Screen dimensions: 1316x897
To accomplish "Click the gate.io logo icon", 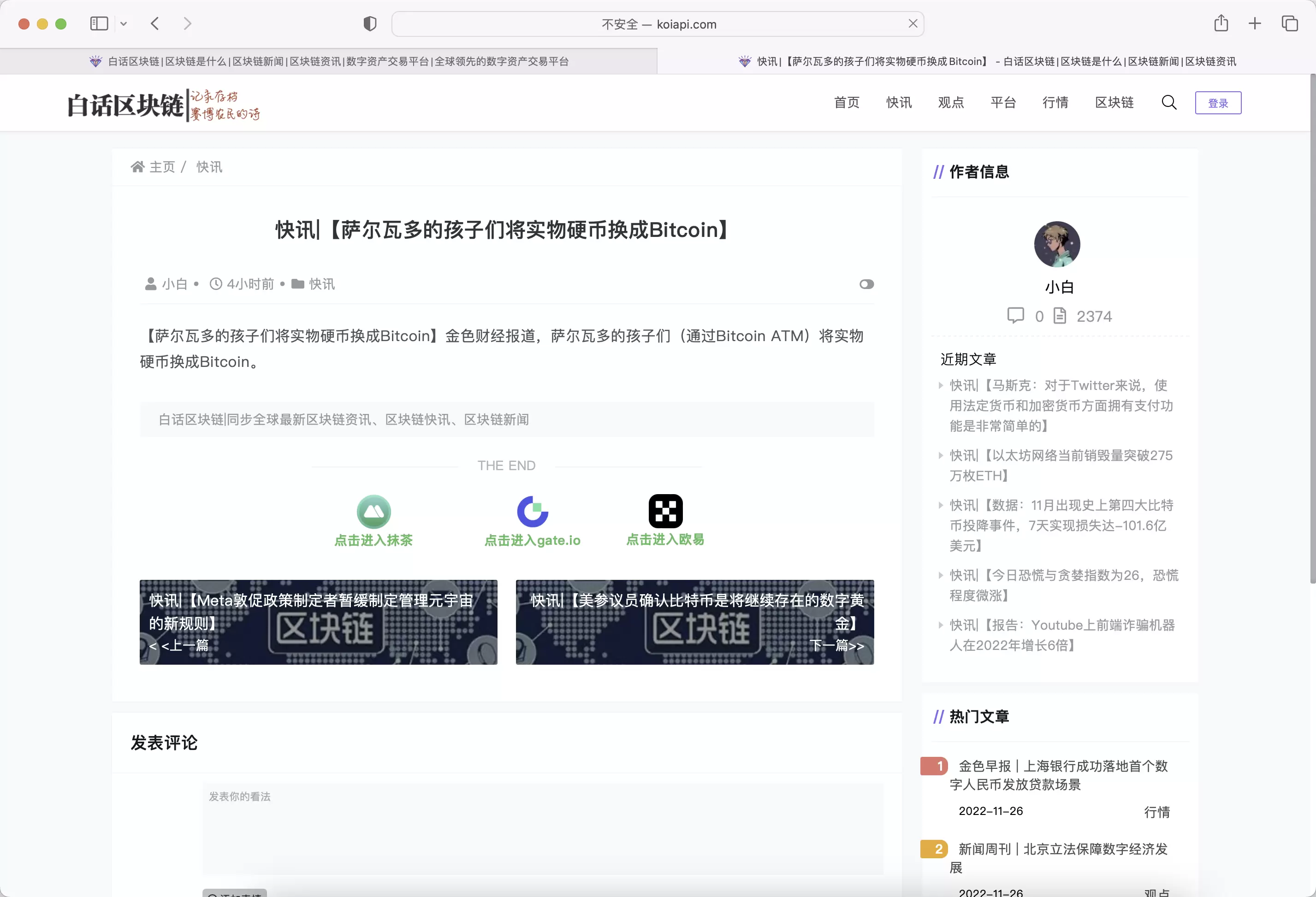I will [533, 512].
